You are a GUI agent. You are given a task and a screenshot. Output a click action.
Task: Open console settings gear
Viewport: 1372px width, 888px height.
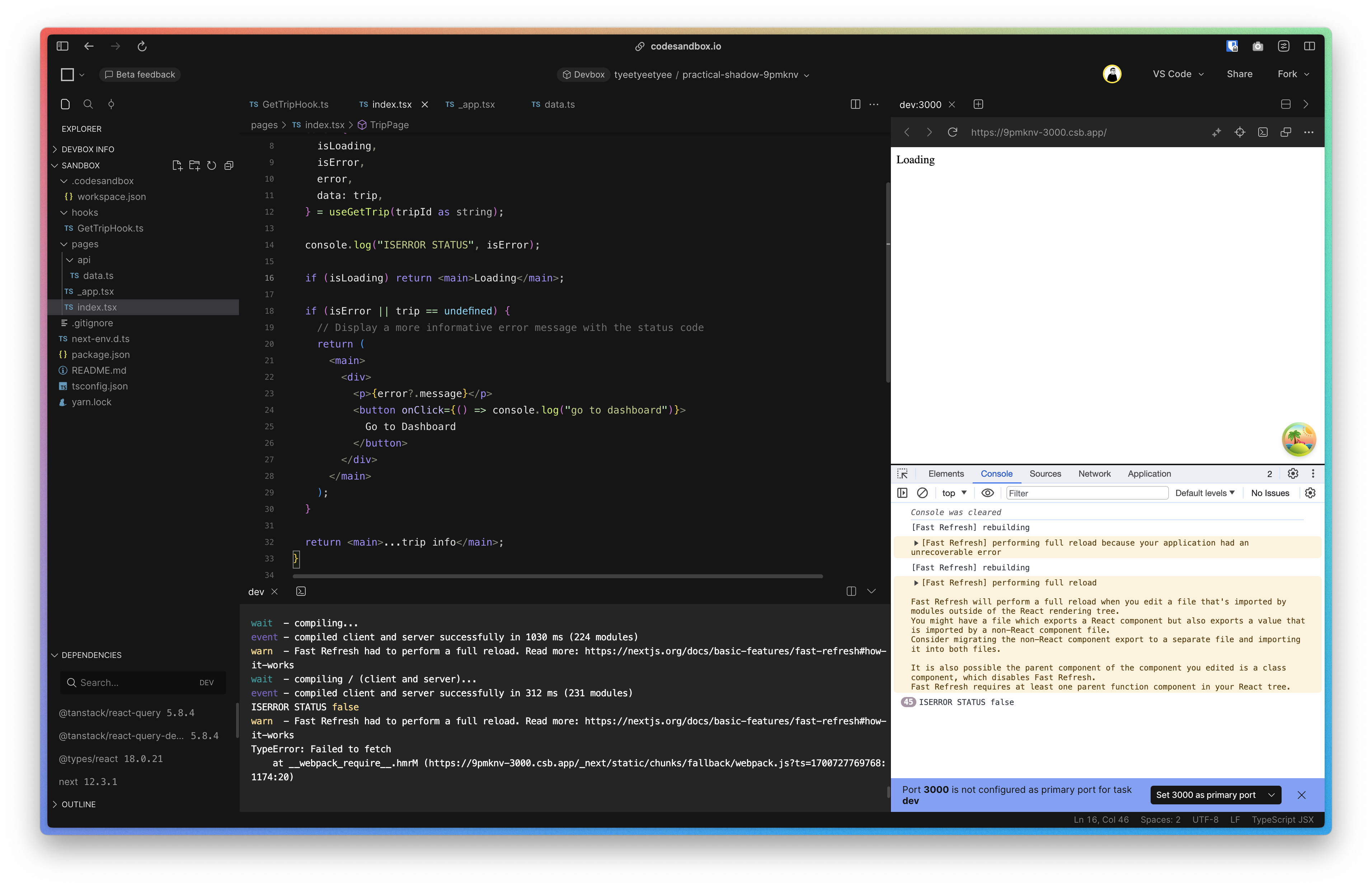(1310, 493)
